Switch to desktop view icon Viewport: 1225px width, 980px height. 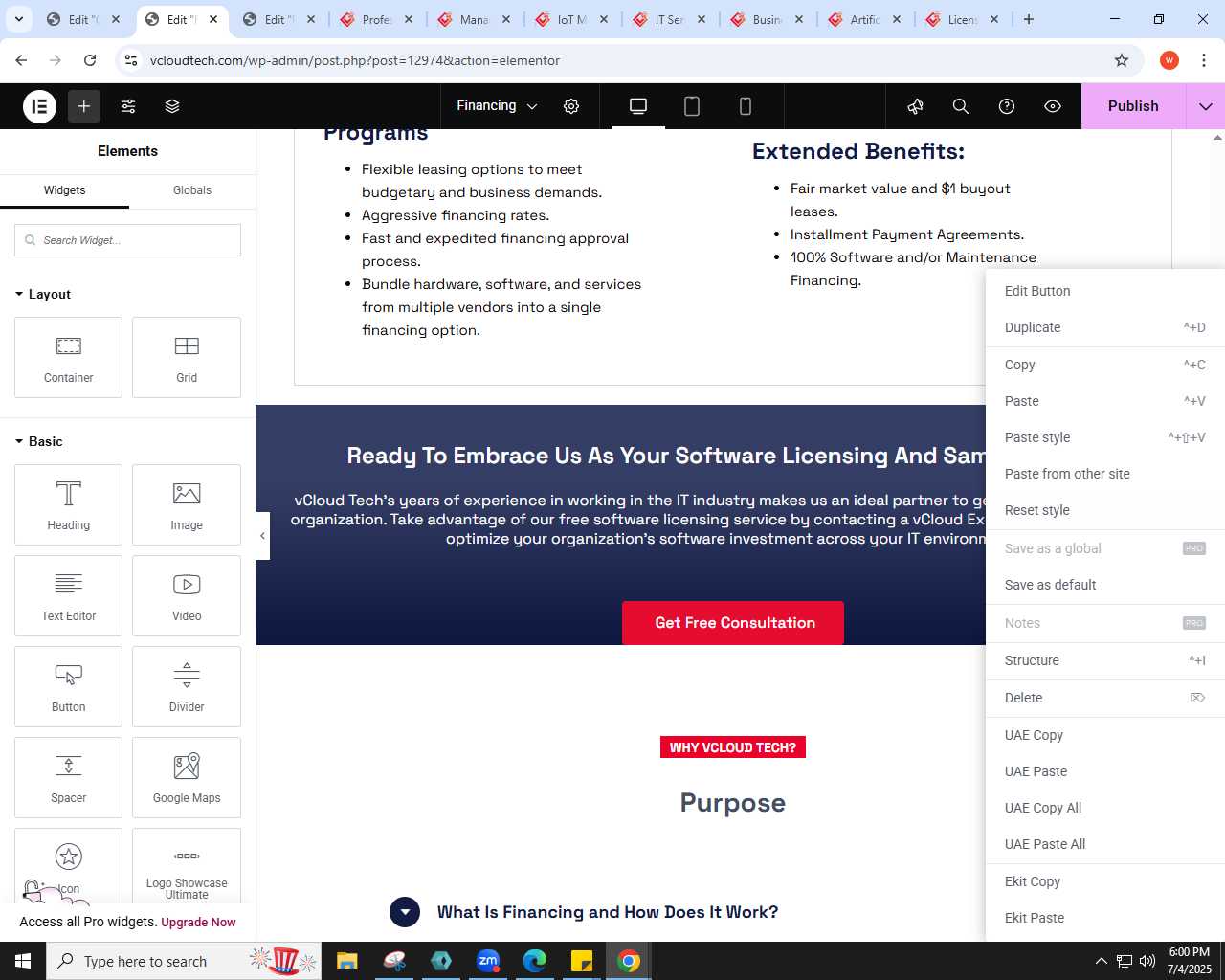pyautogui.click(x=638, y=106)
